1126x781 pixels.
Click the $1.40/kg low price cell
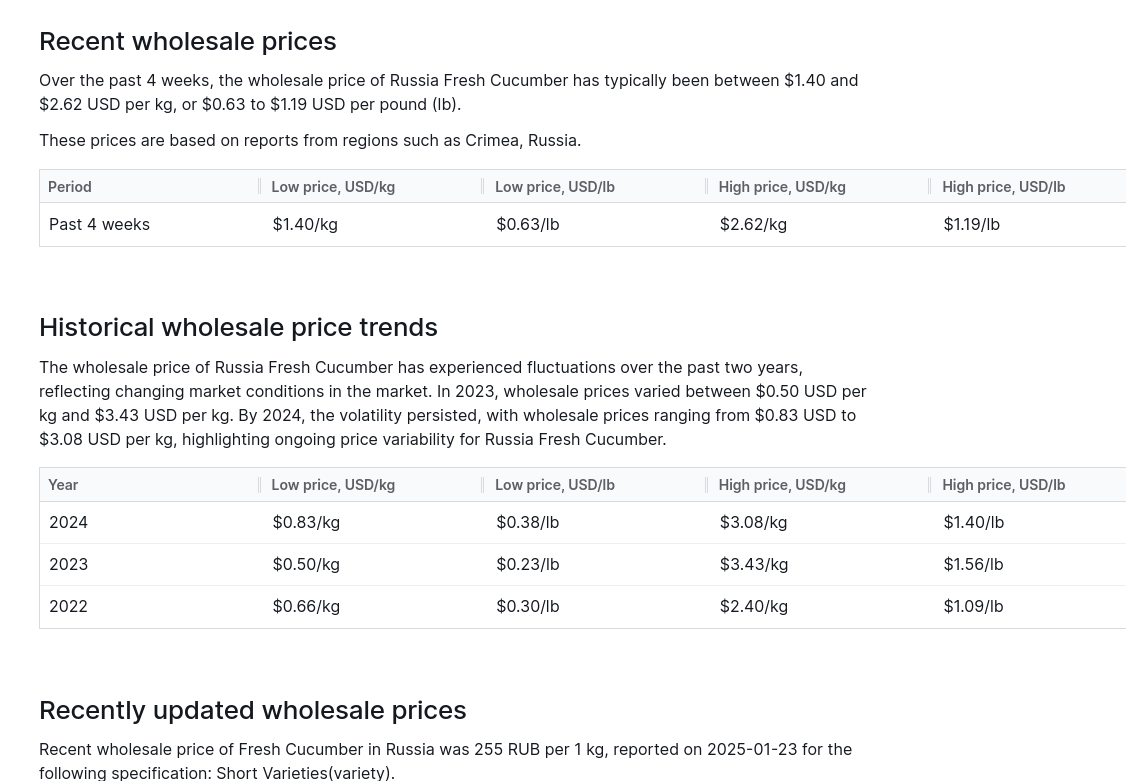click(305, 224)
